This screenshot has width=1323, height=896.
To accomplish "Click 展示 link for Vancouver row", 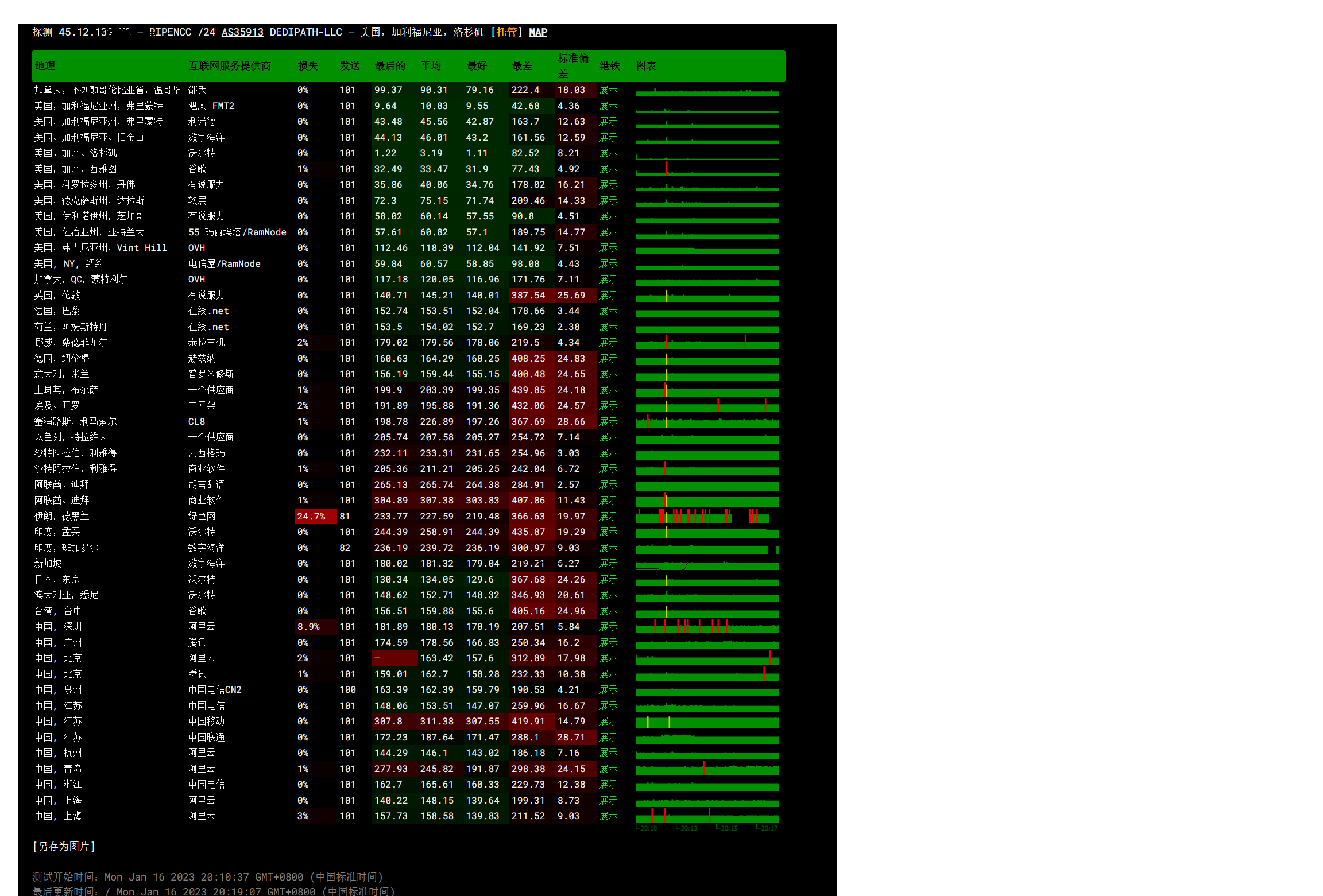I will [x=608, y=90].
